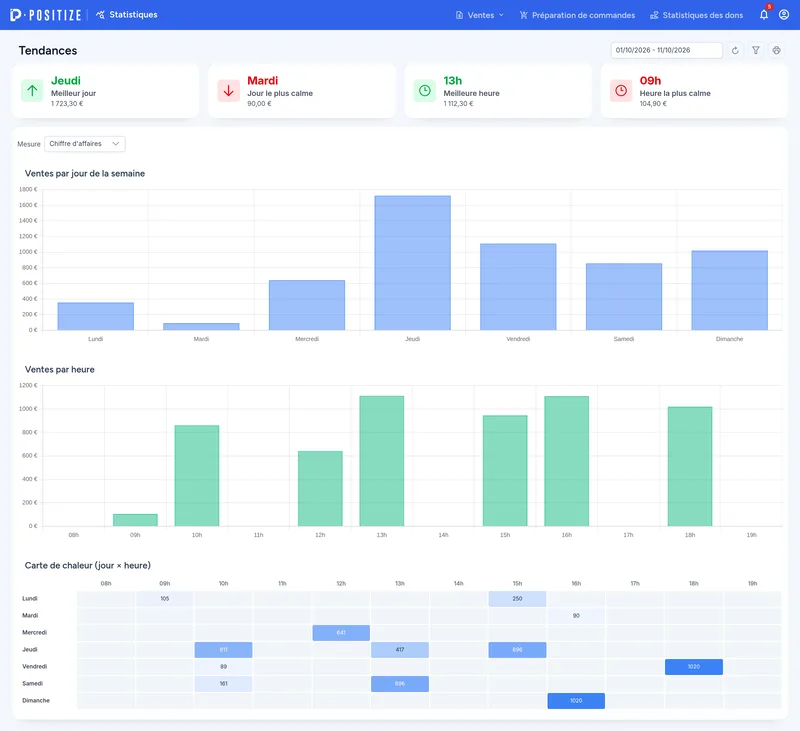
Task: Select the Jeudi bar in weekday sales chart
Action: tap(413, 263)
